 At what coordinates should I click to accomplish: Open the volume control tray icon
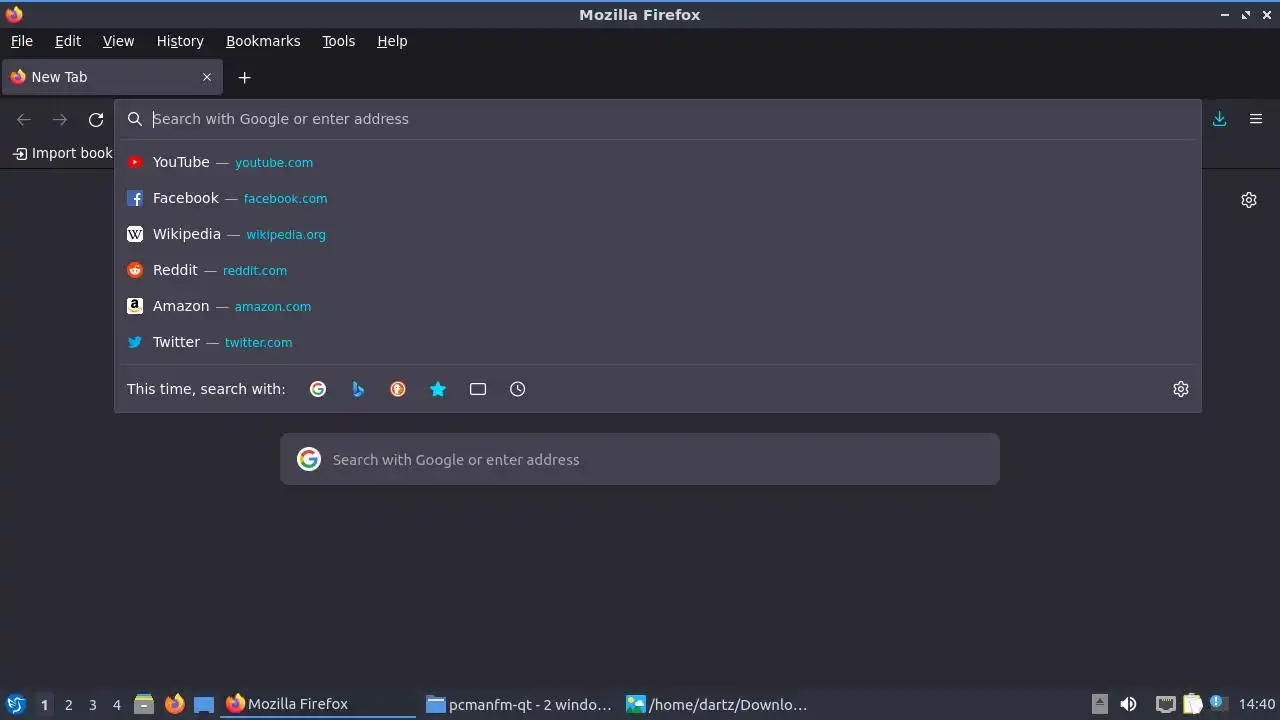(1128, 704)
